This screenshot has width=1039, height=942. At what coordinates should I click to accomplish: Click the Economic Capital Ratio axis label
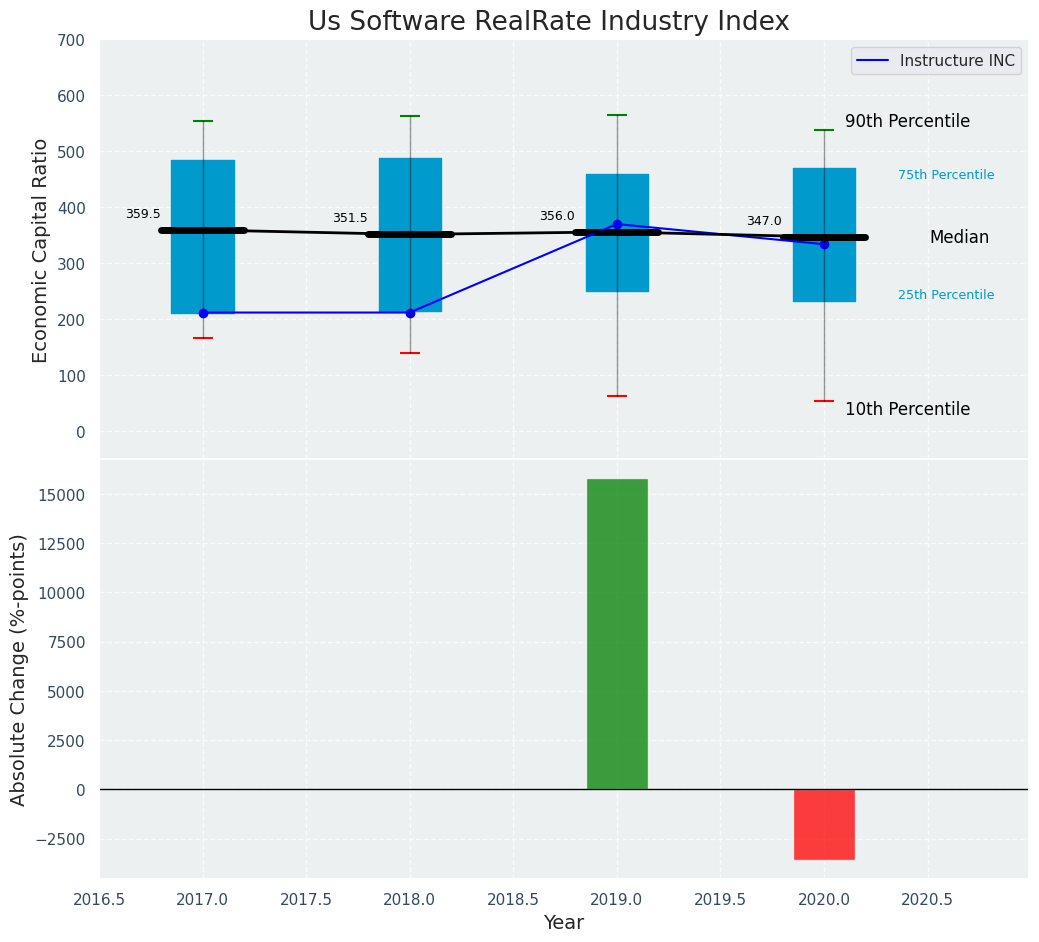point(40,250)
